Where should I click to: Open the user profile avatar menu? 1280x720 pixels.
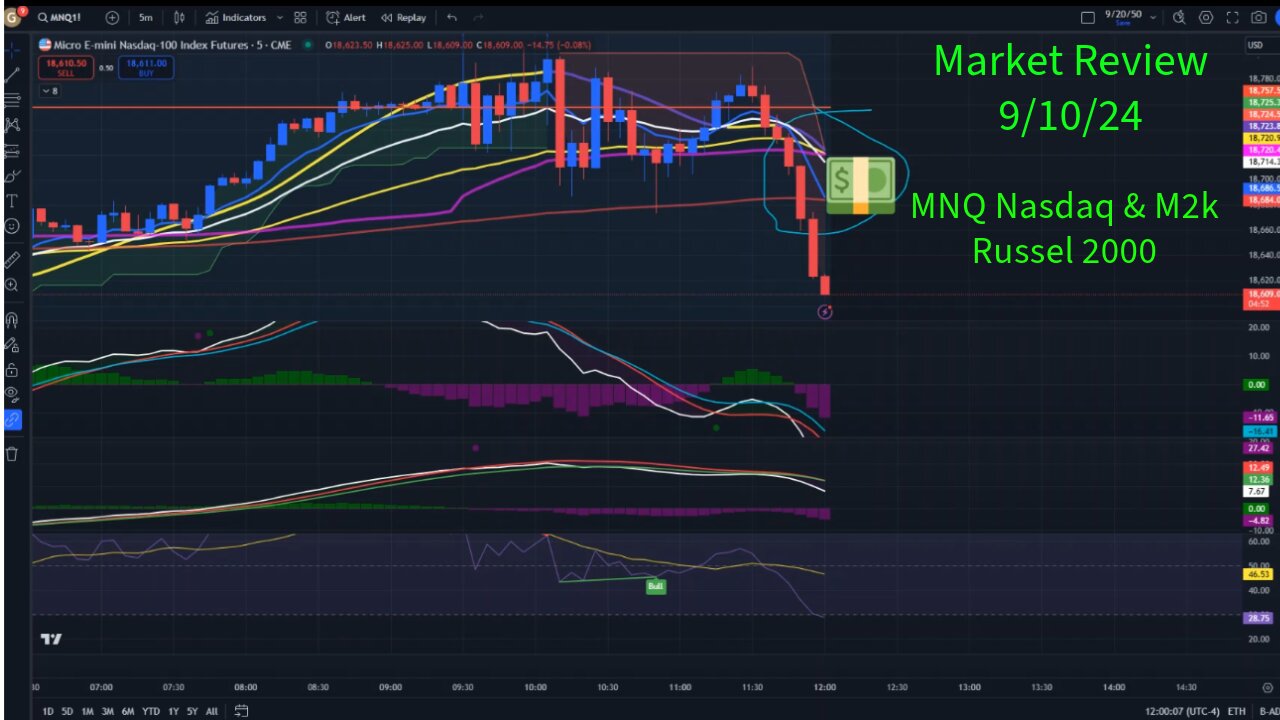pyautogui.click(x=14, y=16)
